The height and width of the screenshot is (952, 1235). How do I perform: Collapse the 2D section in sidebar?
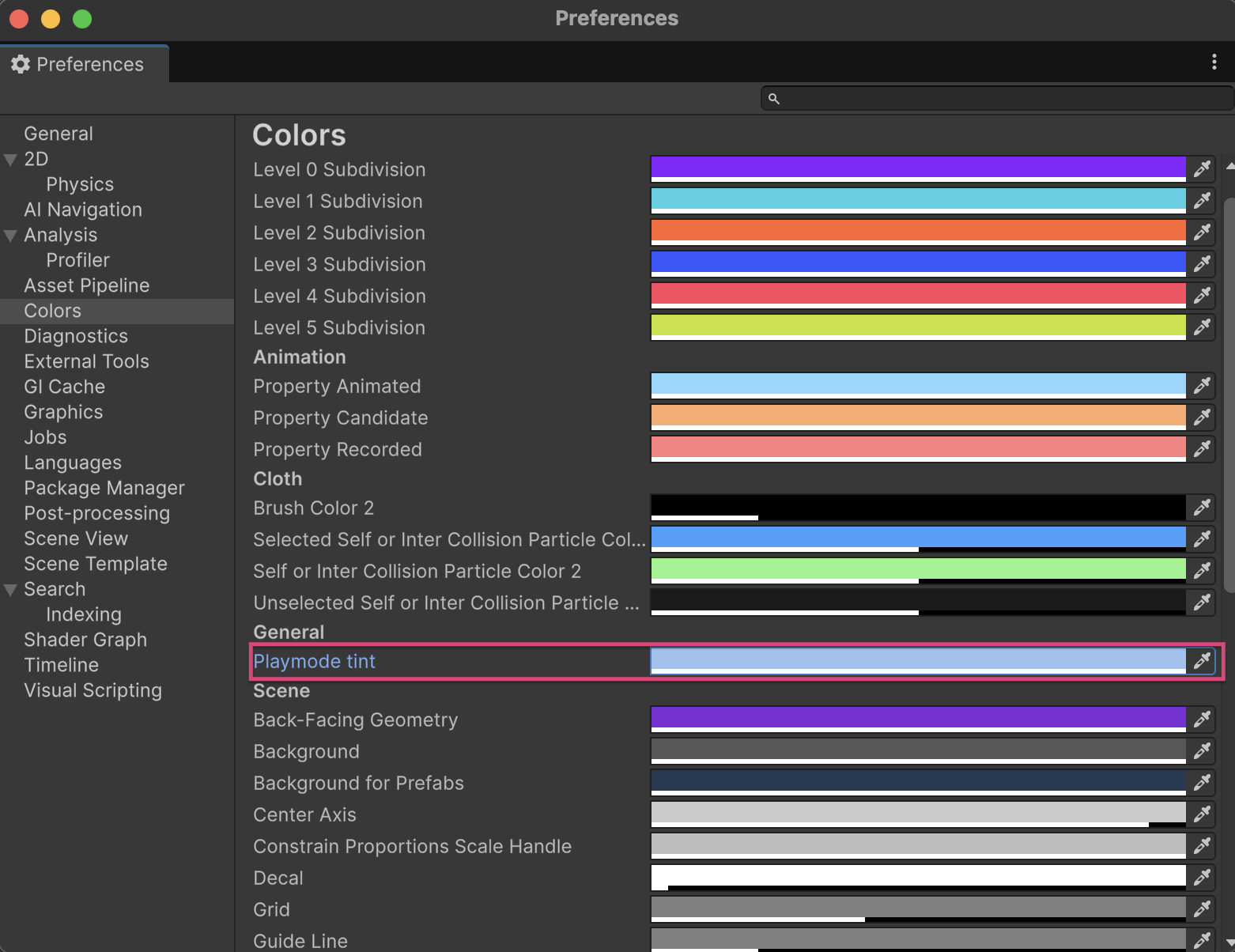point(11,160)
